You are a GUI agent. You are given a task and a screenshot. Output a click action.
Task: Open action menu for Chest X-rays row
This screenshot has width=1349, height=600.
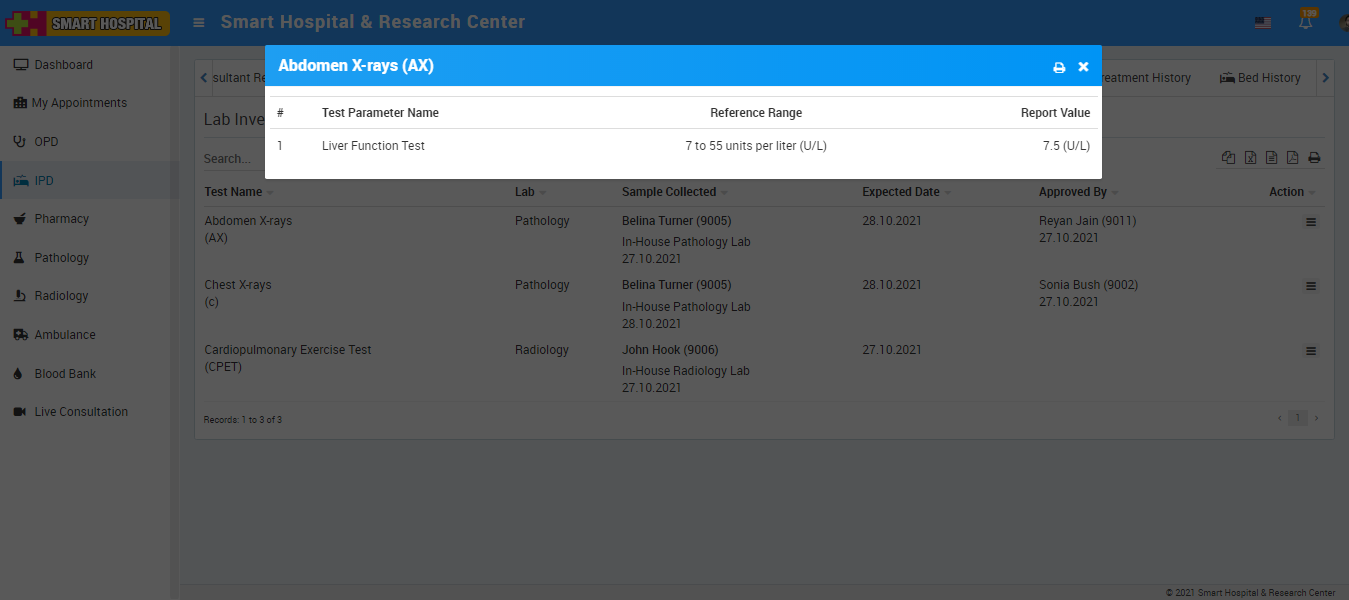click(1311, 286)
